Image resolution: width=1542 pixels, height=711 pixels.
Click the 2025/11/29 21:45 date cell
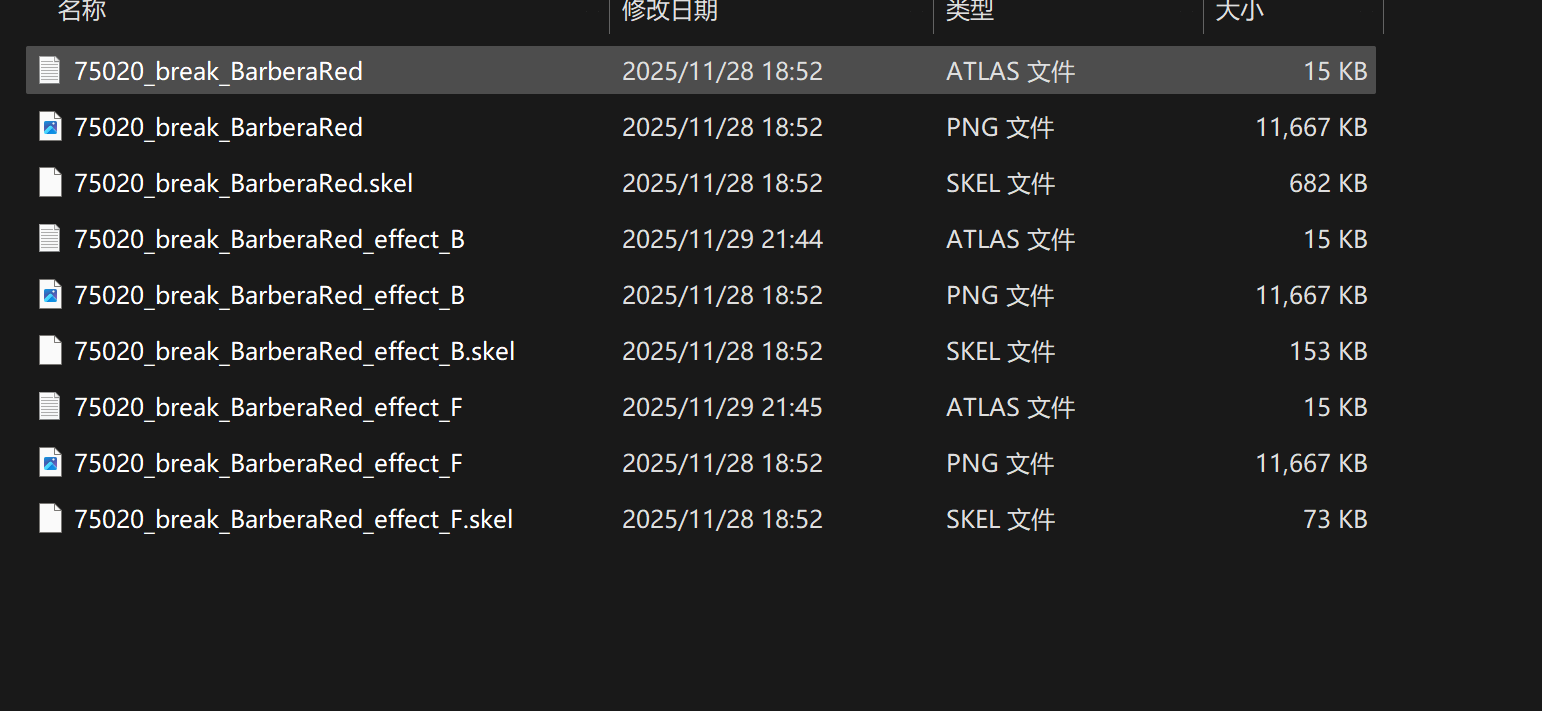[x=722, y=408]
